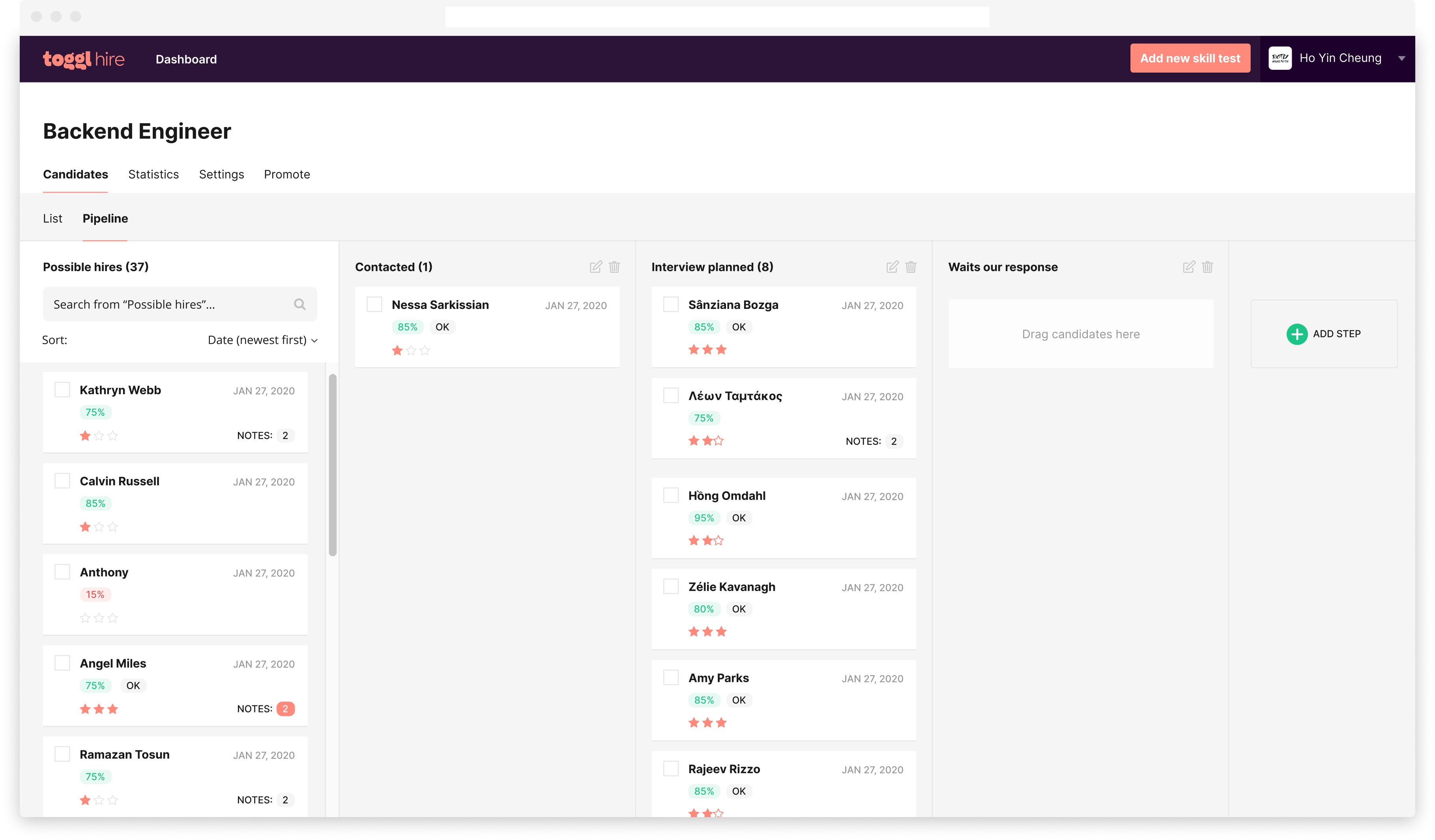The width and height of the screenshot is (1435, 840).
Task: Click the Possible hires list scrollbar
Action: point(333,465)
